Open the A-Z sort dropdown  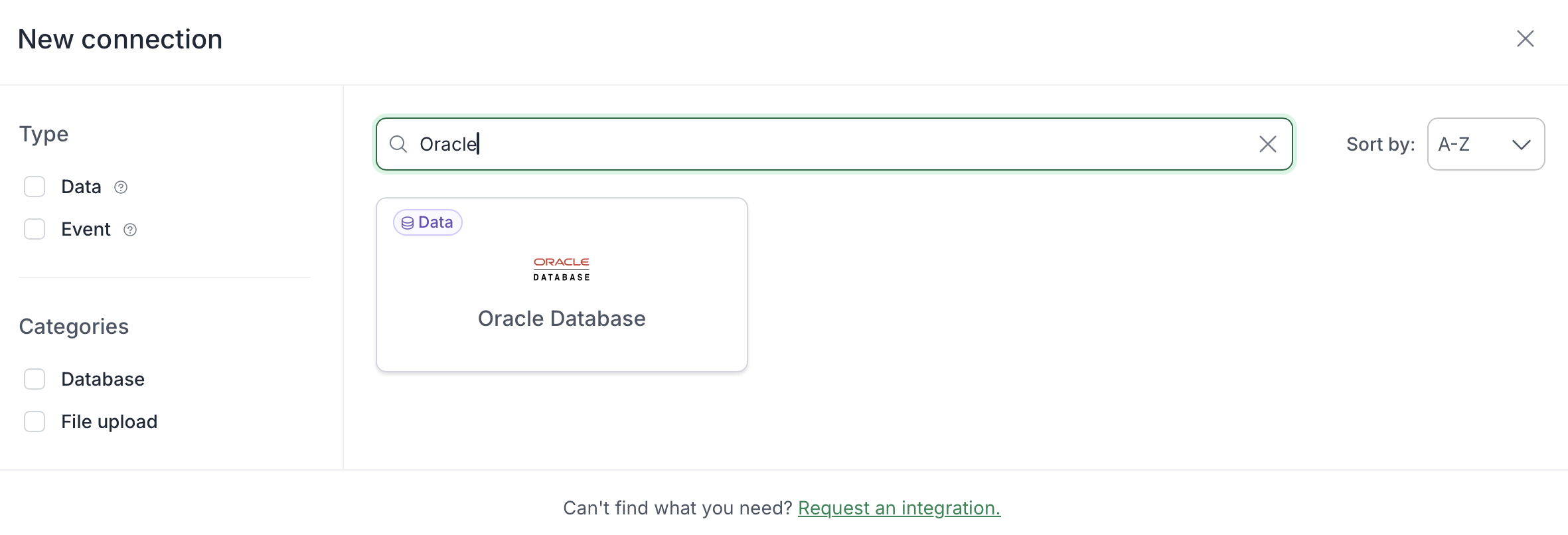click(1486, 144)
